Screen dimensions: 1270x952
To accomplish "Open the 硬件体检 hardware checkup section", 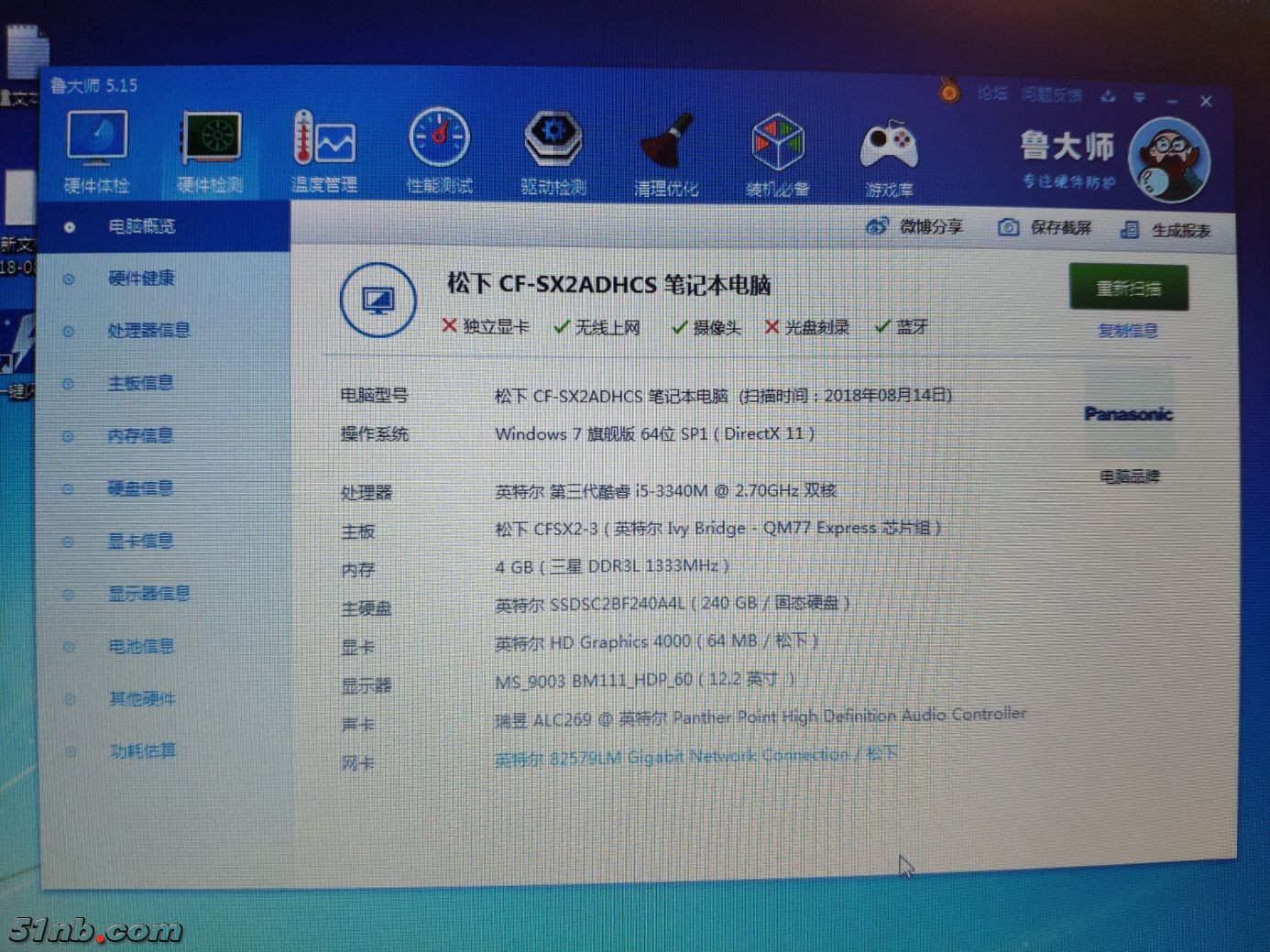I will pos(96,152).
